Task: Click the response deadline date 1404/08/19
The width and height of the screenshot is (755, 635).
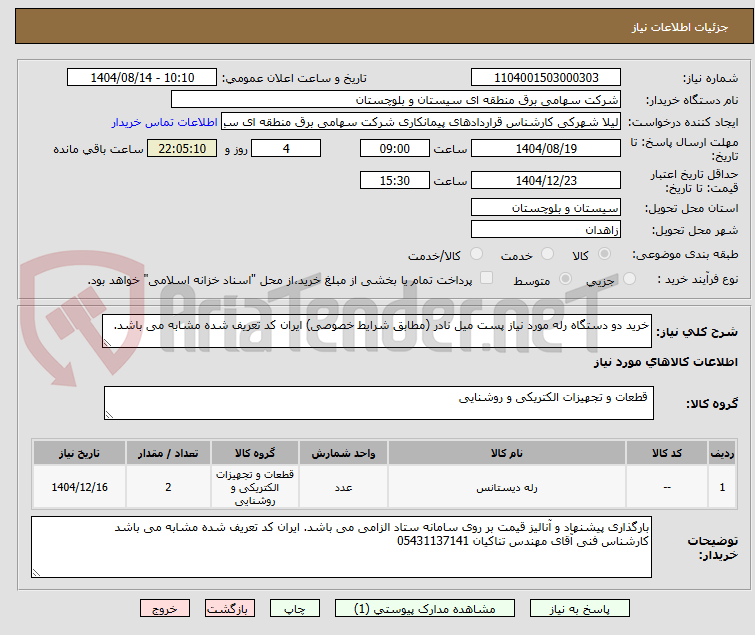Action: tap(546, 148)
